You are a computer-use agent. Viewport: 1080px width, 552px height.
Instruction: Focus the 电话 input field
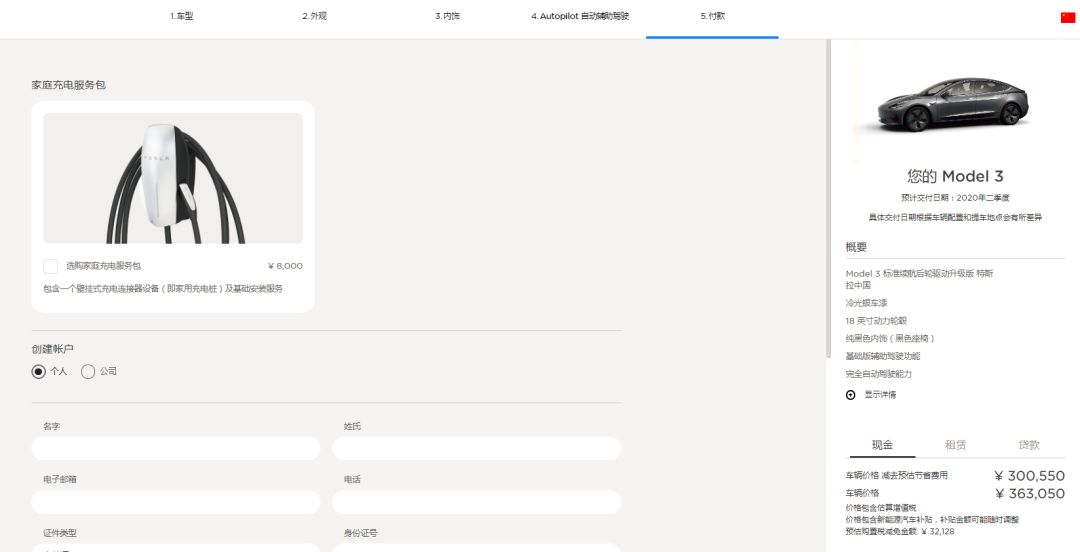pos(477,502)
